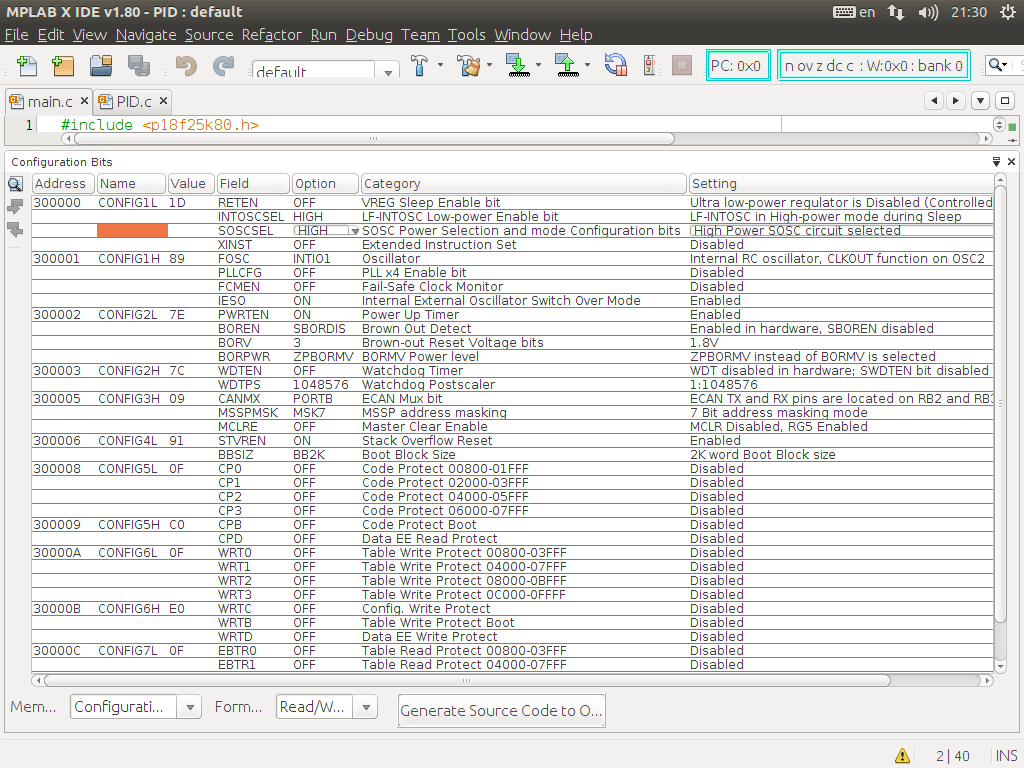Open the Tools menu
Image resolution: width=1024 pixels, height=768 pixels.
[466, 35]
